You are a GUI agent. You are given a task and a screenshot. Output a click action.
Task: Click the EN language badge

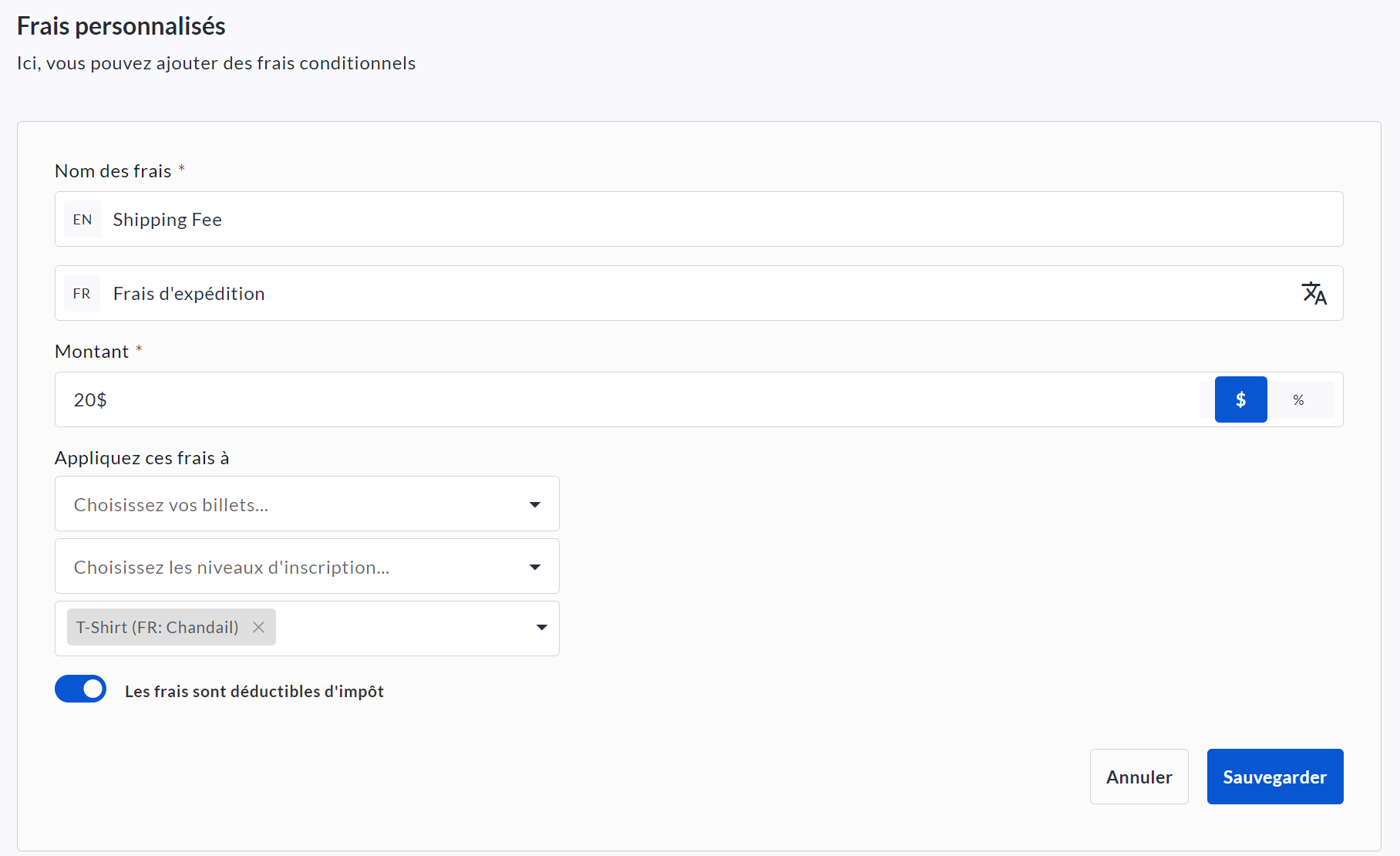click(82, 220)
